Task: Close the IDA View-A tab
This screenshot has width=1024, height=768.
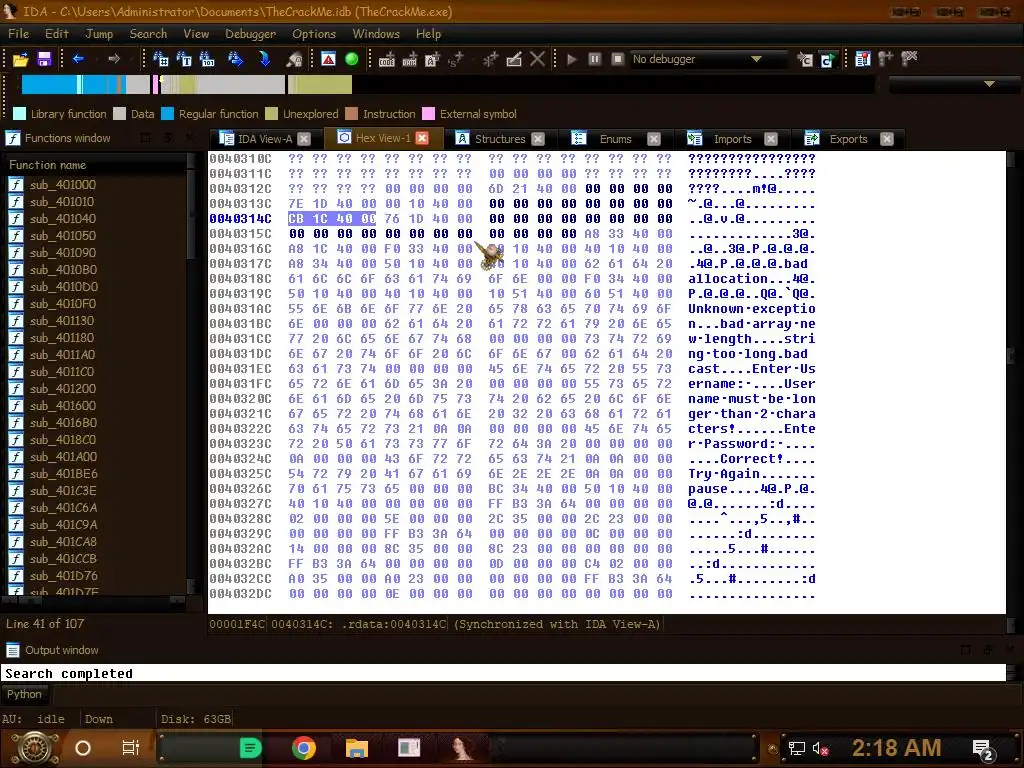Action: 304,139
